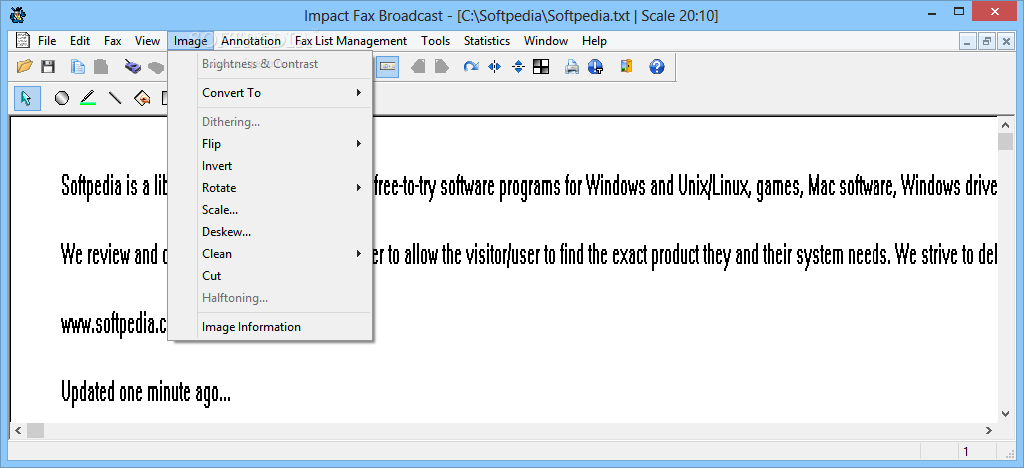Click the black-white invert squares icon
1024x468 pixels.
tap(541, 67)
